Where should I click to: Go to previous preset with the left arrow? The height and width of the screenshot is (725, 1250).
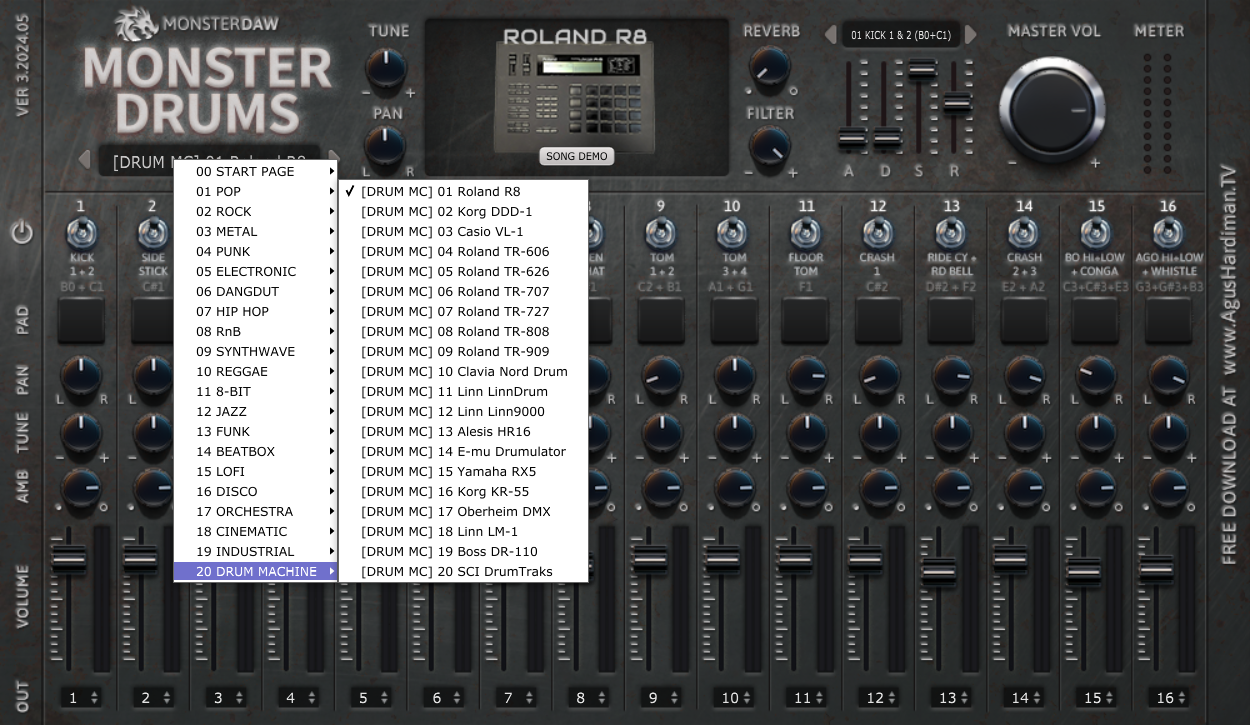tap(85, 161)
